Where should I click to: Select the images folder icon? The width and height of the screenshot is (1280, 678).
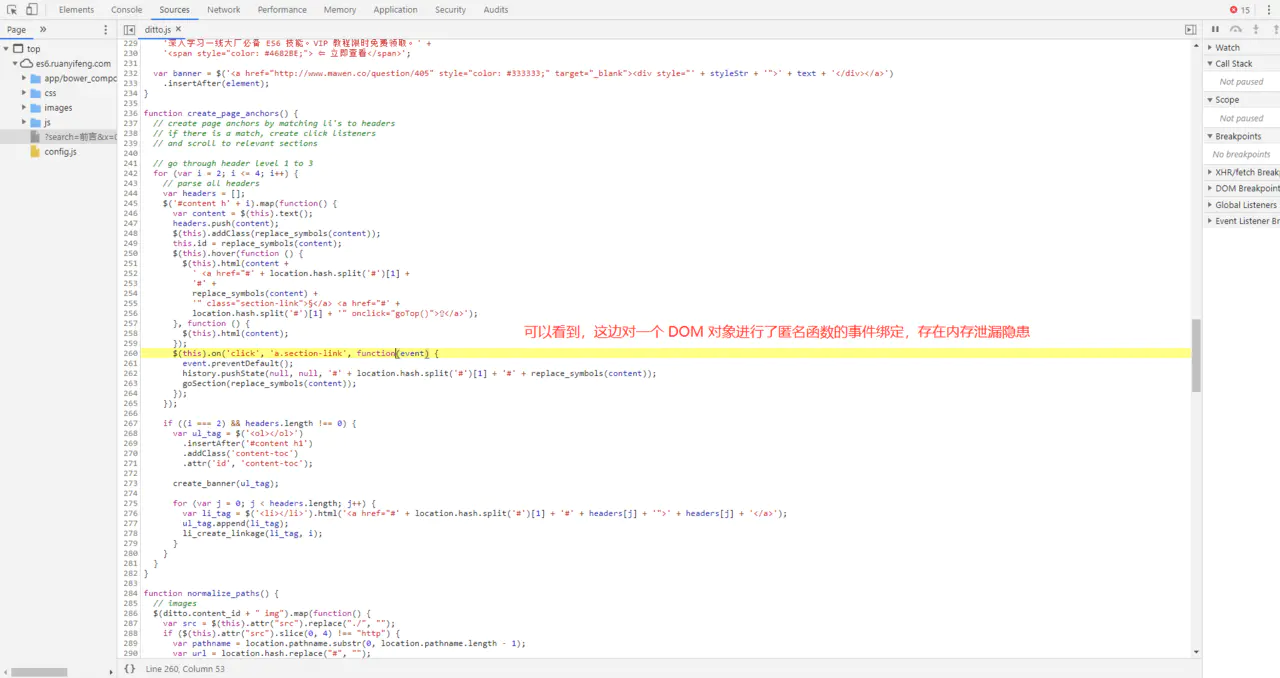(x=36, y=108)
